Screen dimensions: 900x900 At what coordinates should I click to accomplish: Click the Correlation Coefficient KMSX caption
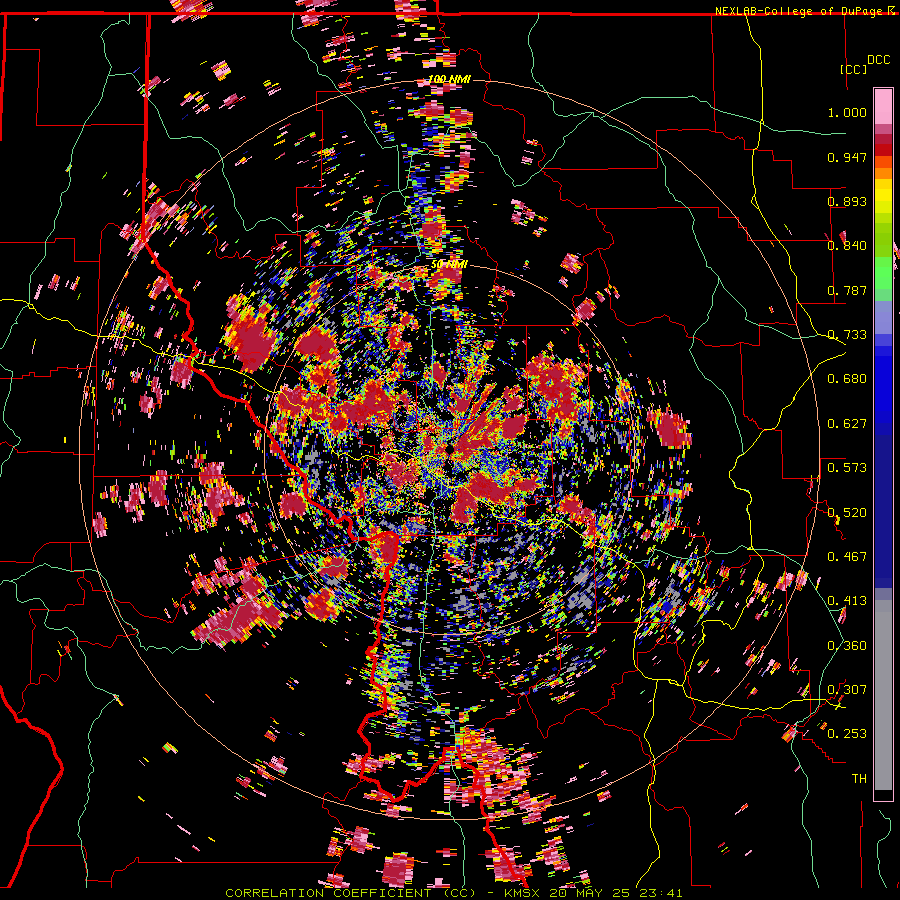[x=454, y=893]
